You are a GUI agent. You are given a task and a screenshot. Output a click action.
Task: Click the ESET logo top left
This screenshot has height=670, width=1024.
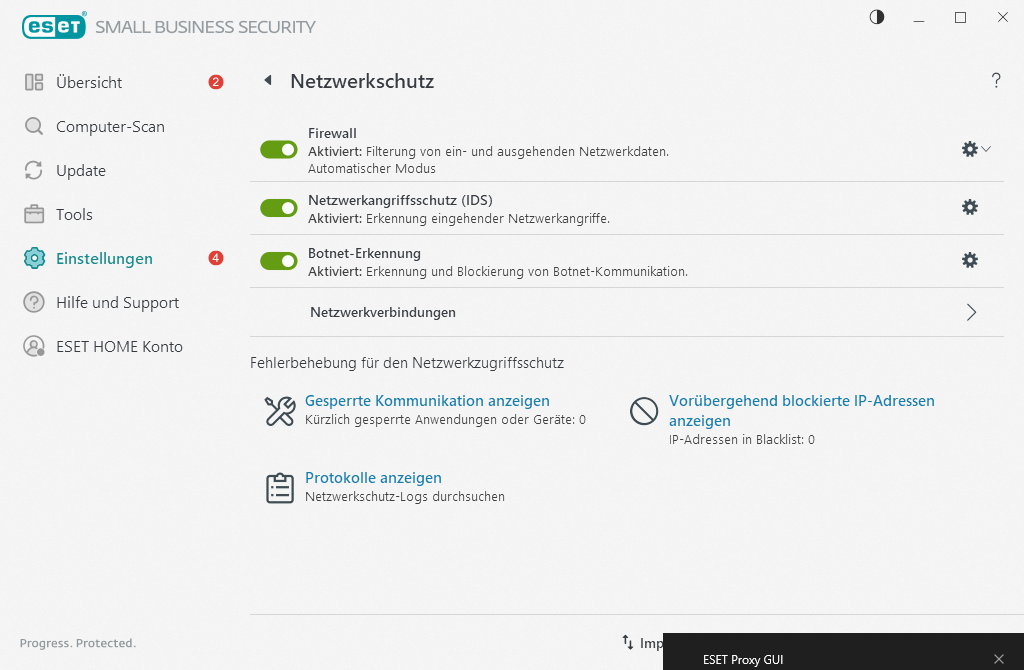click(54, 26)
